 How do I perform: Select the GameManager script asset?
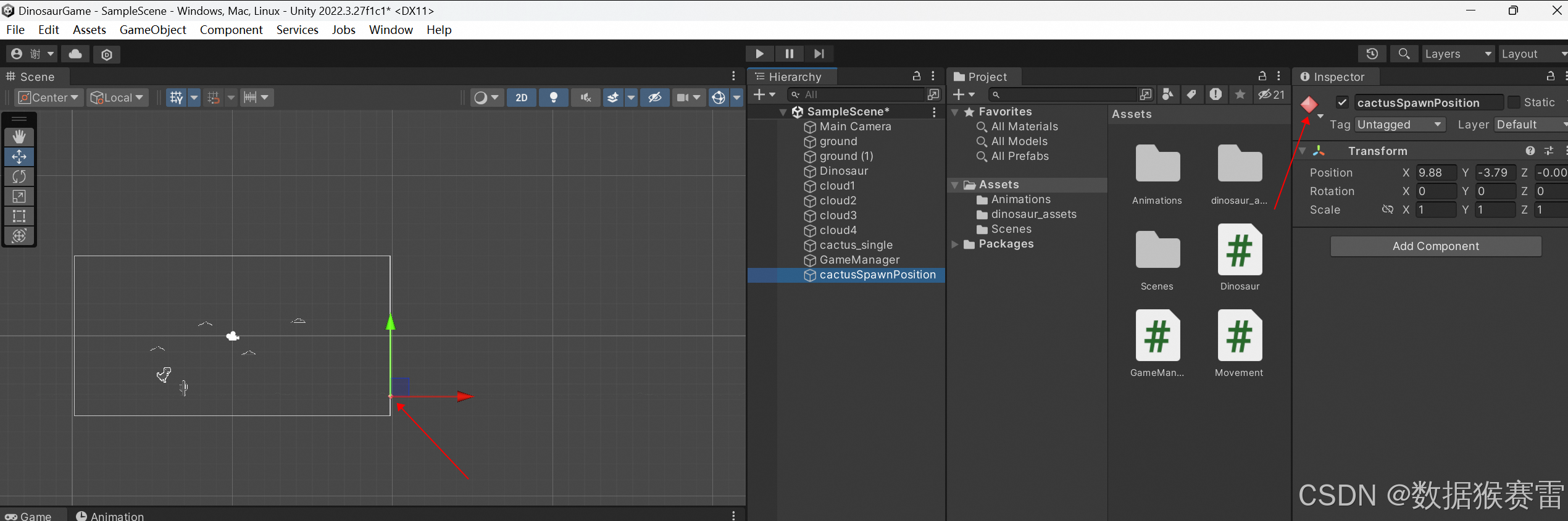click(1157, 344)
